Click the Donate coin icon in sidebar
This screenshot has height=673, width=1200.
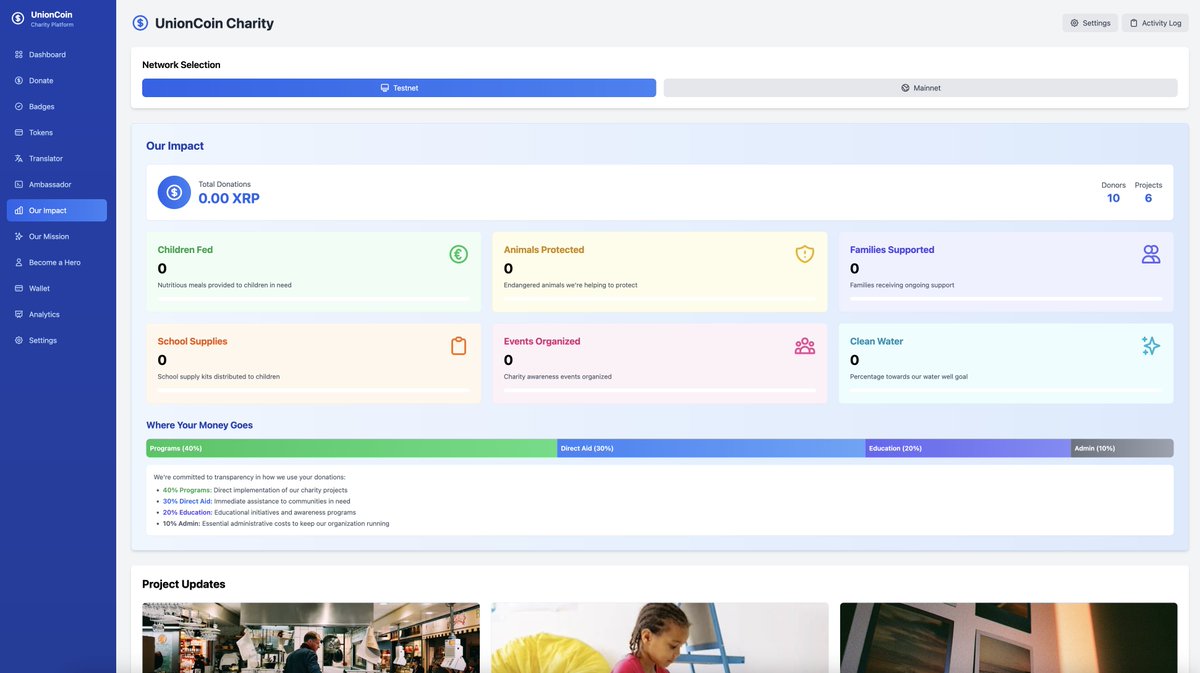coord(19,81)
